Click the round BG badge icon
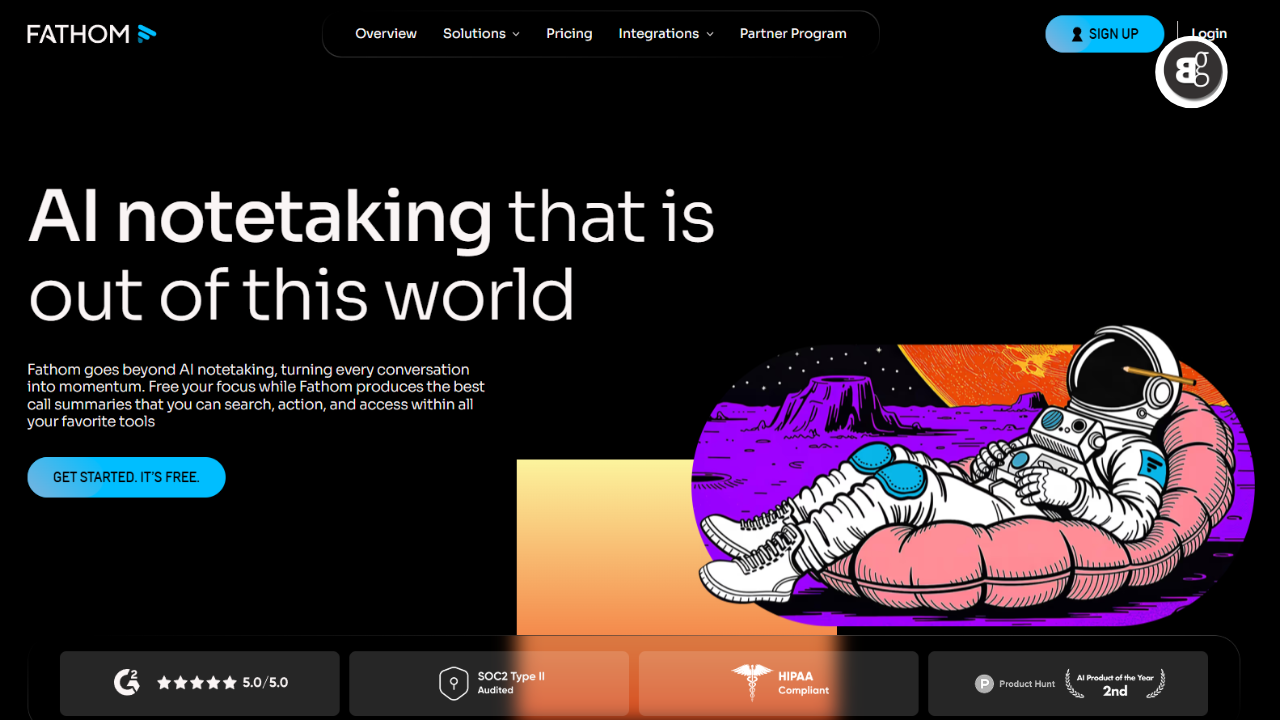 [1191, 72]
